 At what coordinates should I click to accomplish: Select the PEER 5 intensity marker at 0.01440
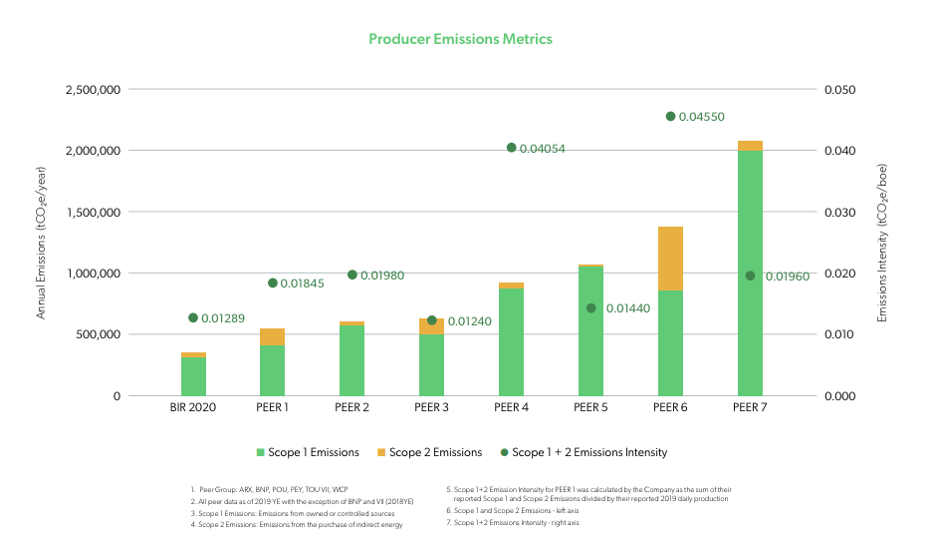(x=591, y=308)
